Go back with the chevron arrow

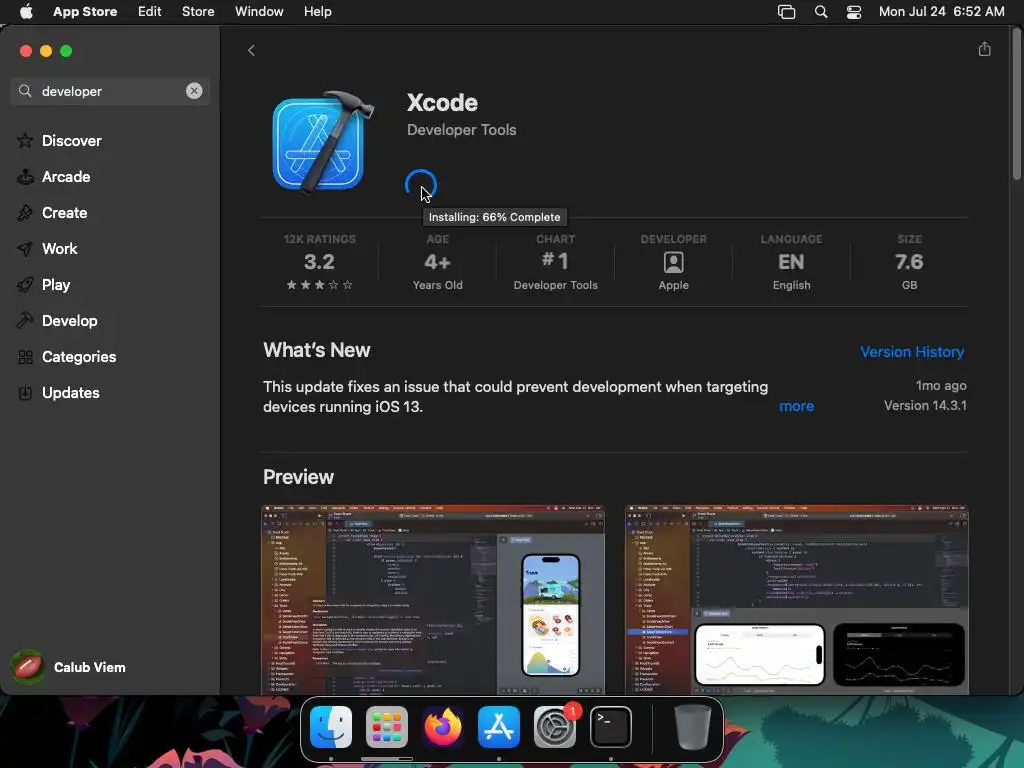[251, 50]
